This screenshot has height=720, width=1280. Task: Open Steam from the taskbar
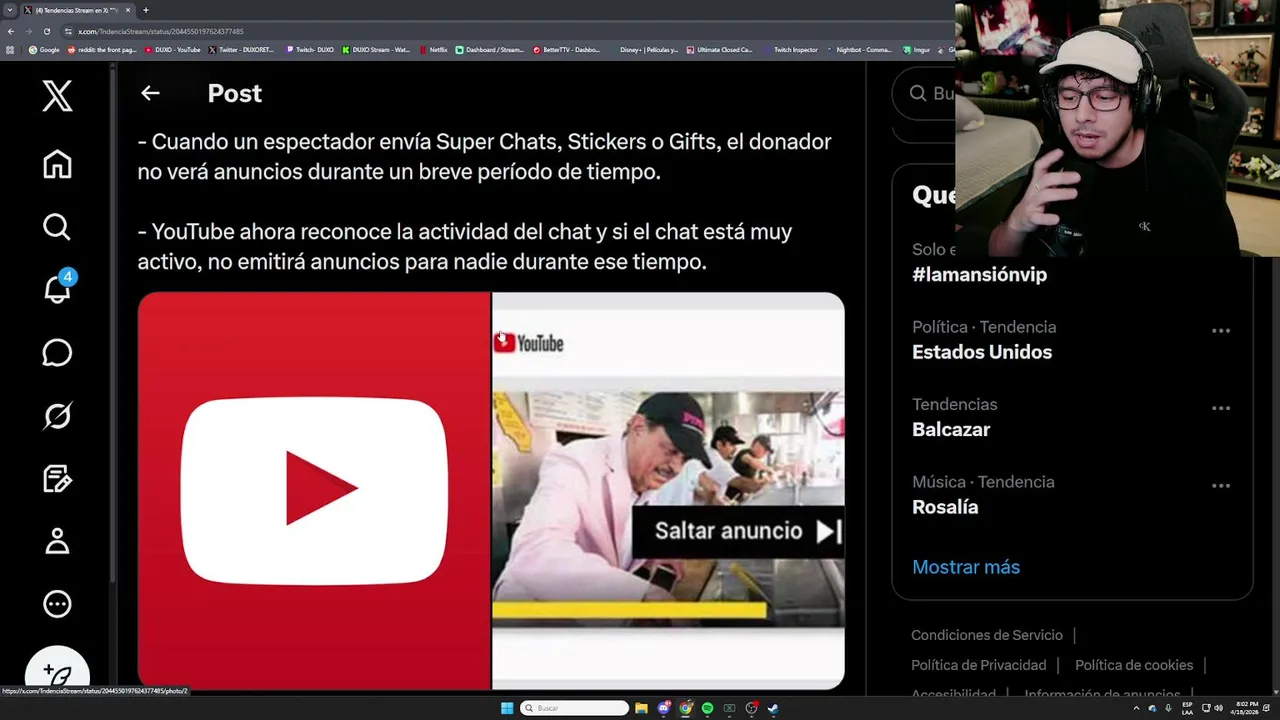773,708
